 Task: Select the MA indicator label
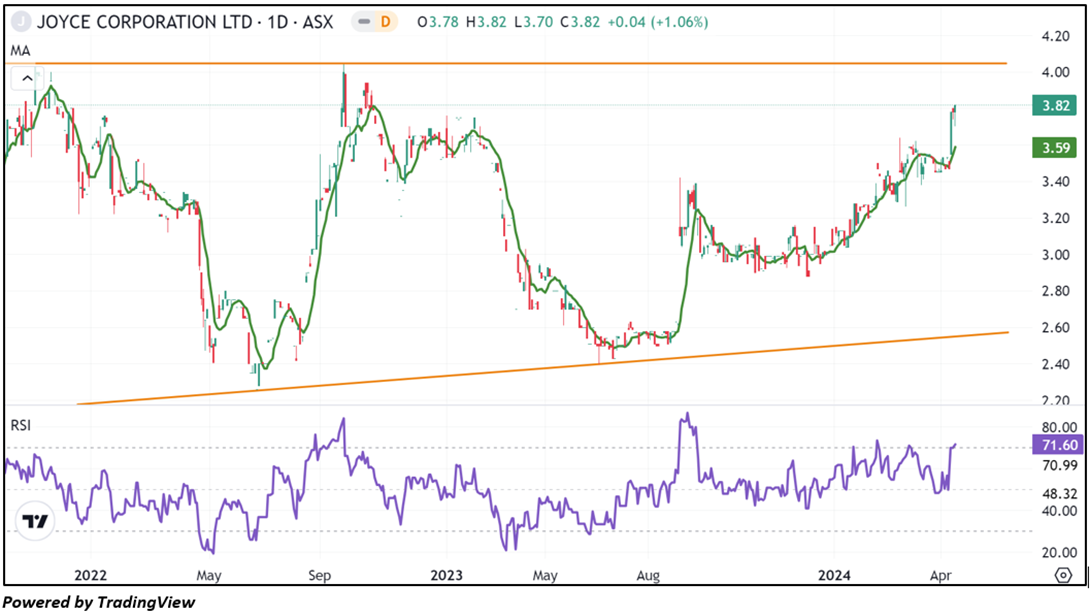pos(20,51)
